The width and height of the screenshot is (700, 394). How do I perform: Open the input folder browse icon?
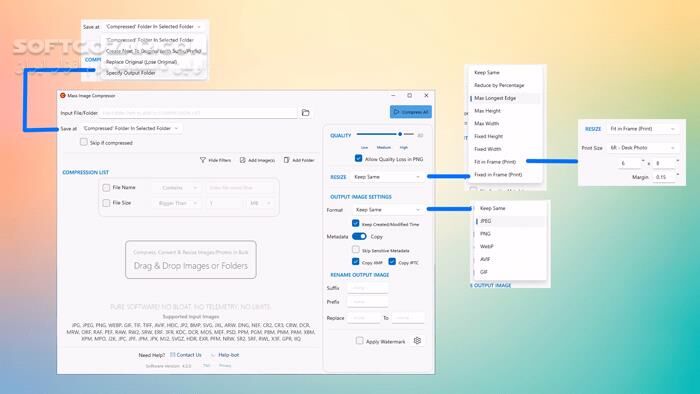[x=305, y=113]
